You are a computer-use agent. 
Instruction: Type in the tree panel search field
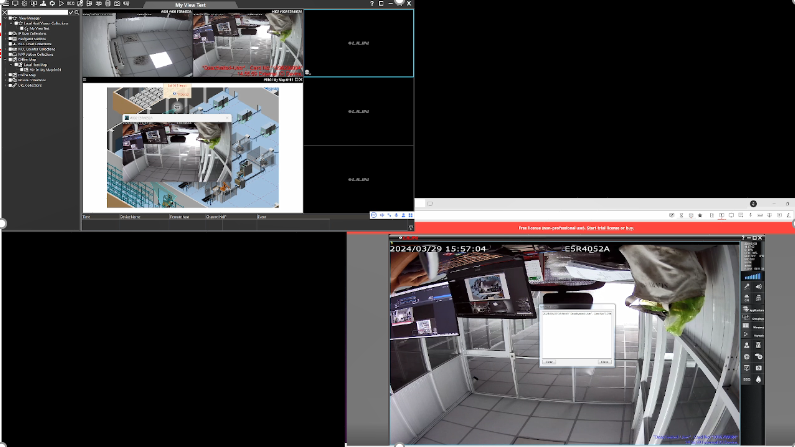click(x=38, y=12)
